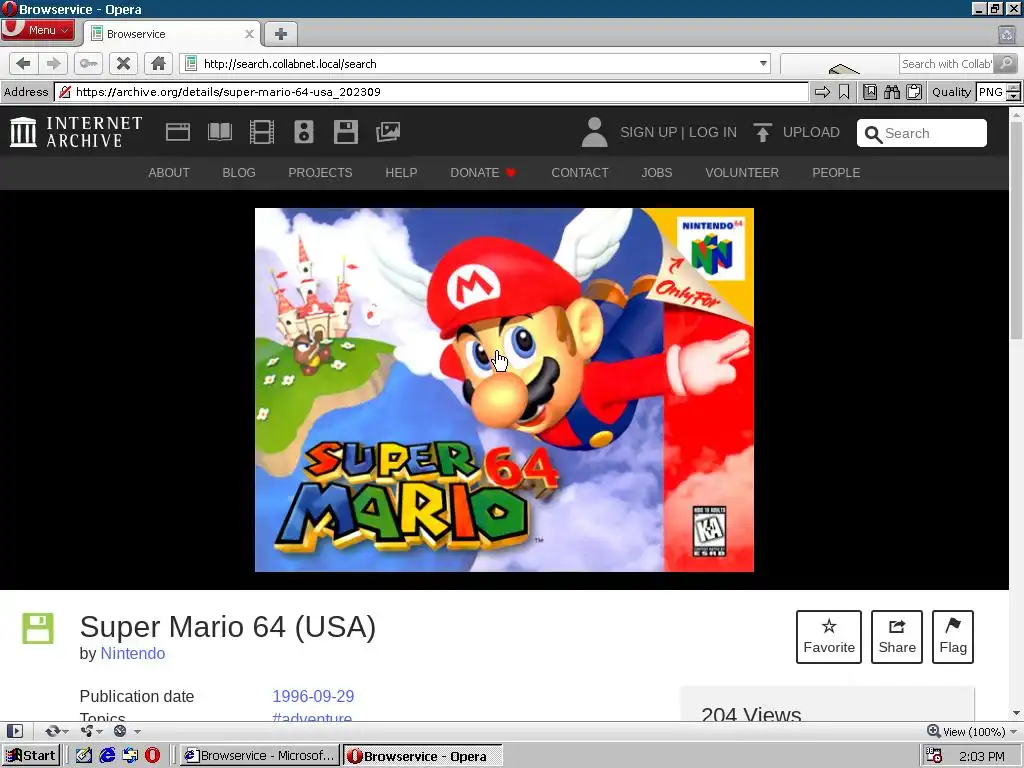
Task: Launch Internet Explorer from quick launch
Action: coord(107,756)
